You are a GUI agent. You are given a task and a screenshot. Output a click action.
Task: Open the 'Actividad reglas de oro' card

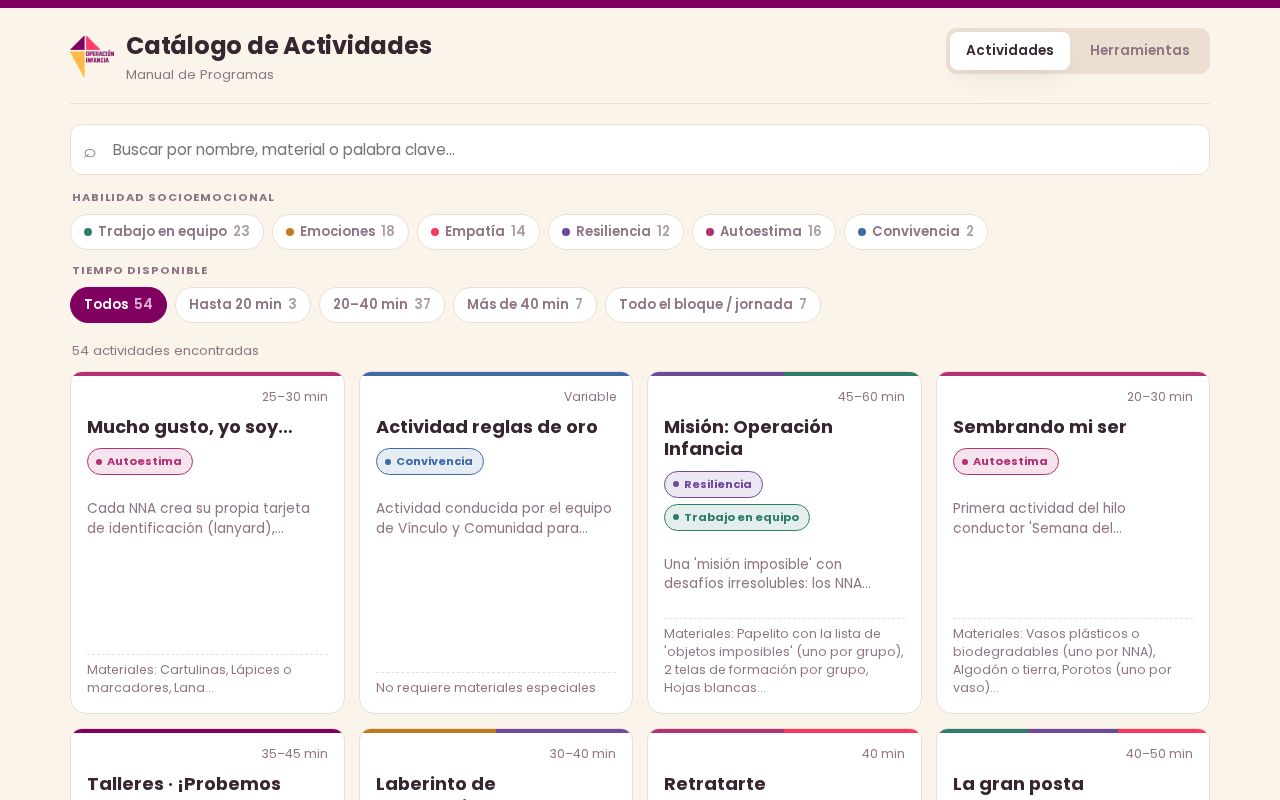(x=496, y=542)
